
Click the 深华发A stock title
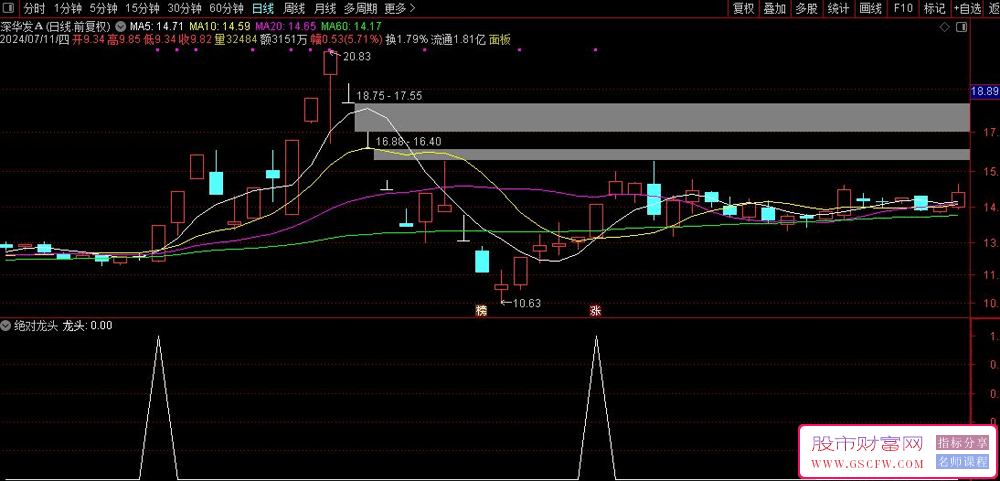coord(22,27)
